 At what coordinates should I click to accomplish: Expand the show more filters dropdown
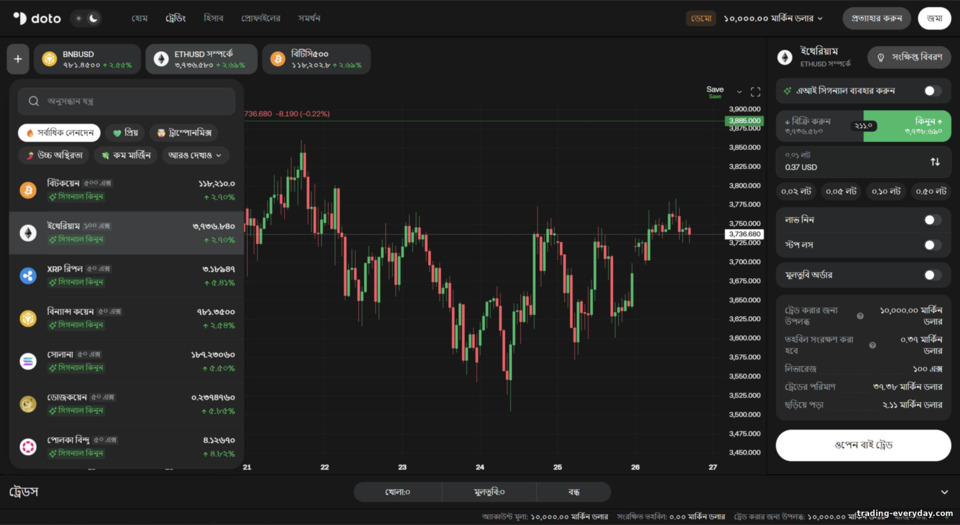click(x=195, y=155)
